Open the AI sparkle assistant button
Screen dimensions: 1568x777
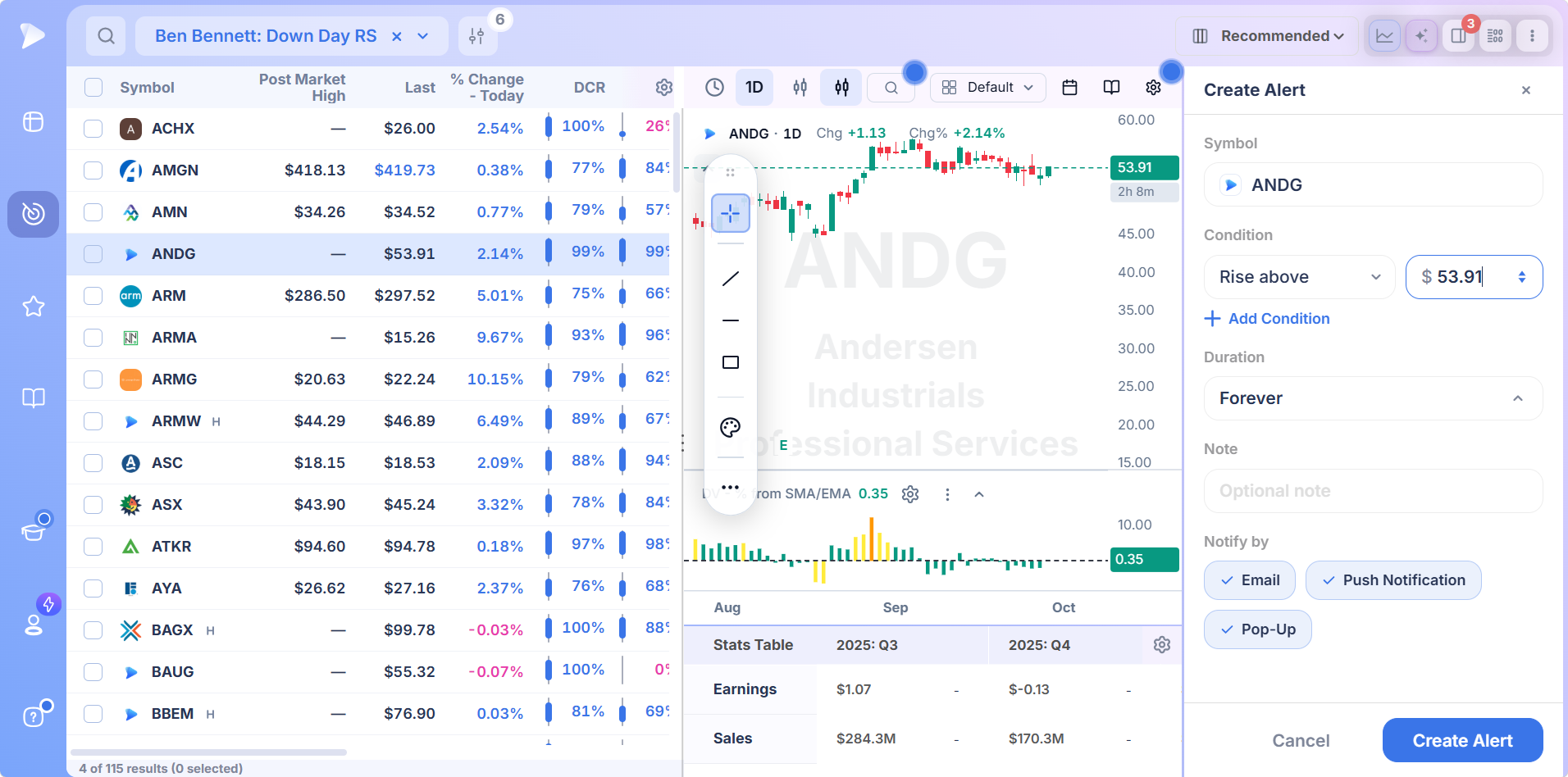click(1421, 36)
